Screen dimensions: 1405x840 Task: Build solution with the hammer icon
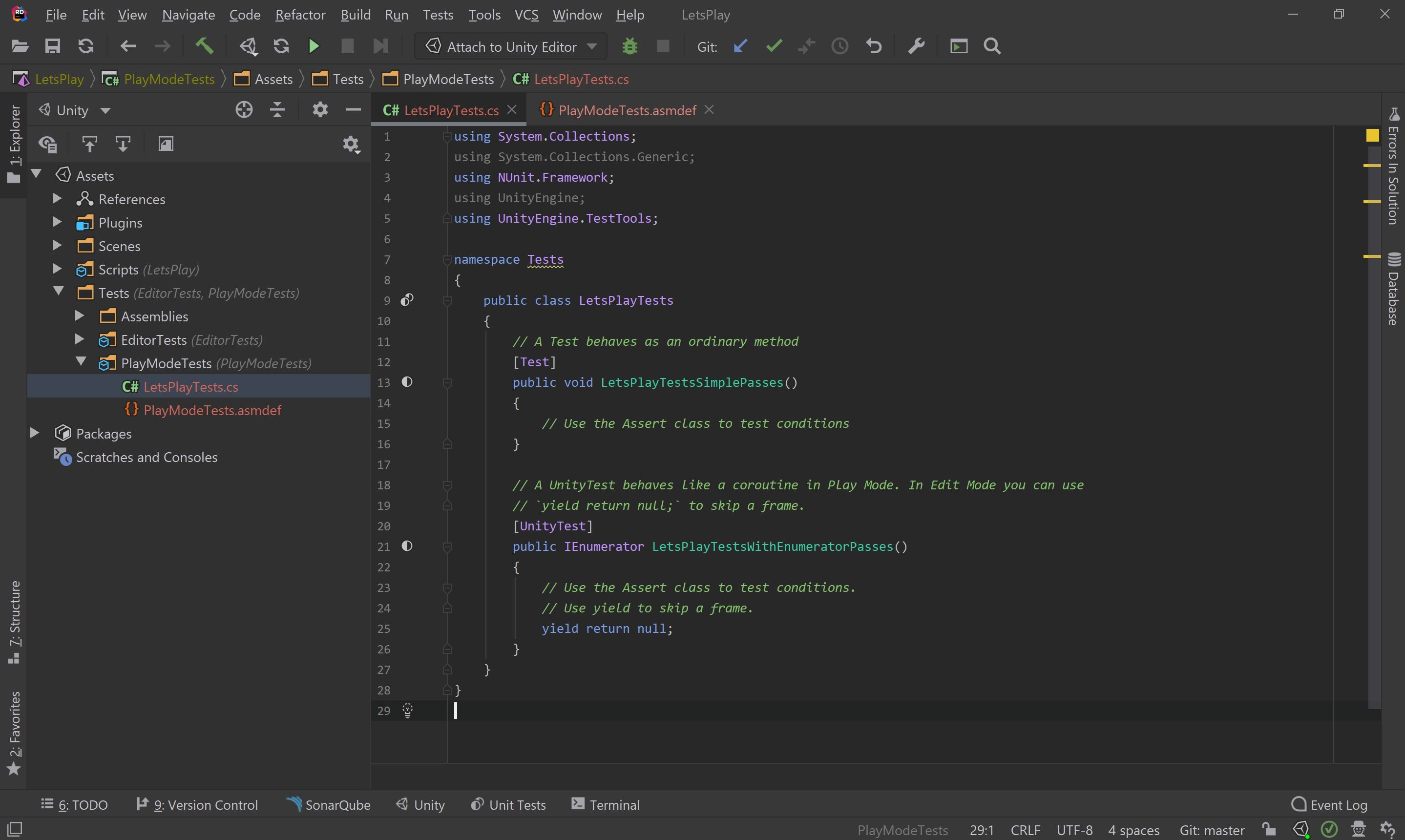pos(204,46)
